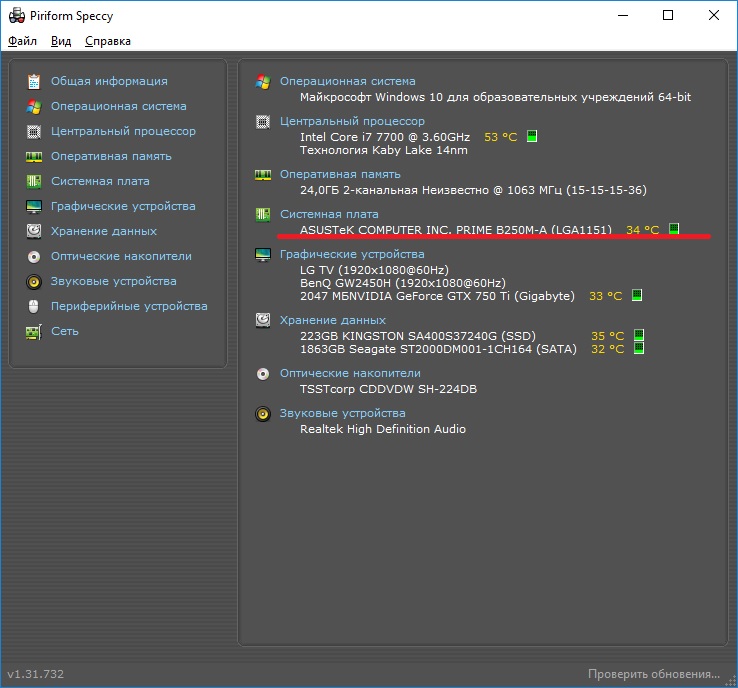Image resolution: width=738 pixels, height=688 pixels.
Task: Select Периферийные устройства in the sidebar
Action: tap(129, 306)
